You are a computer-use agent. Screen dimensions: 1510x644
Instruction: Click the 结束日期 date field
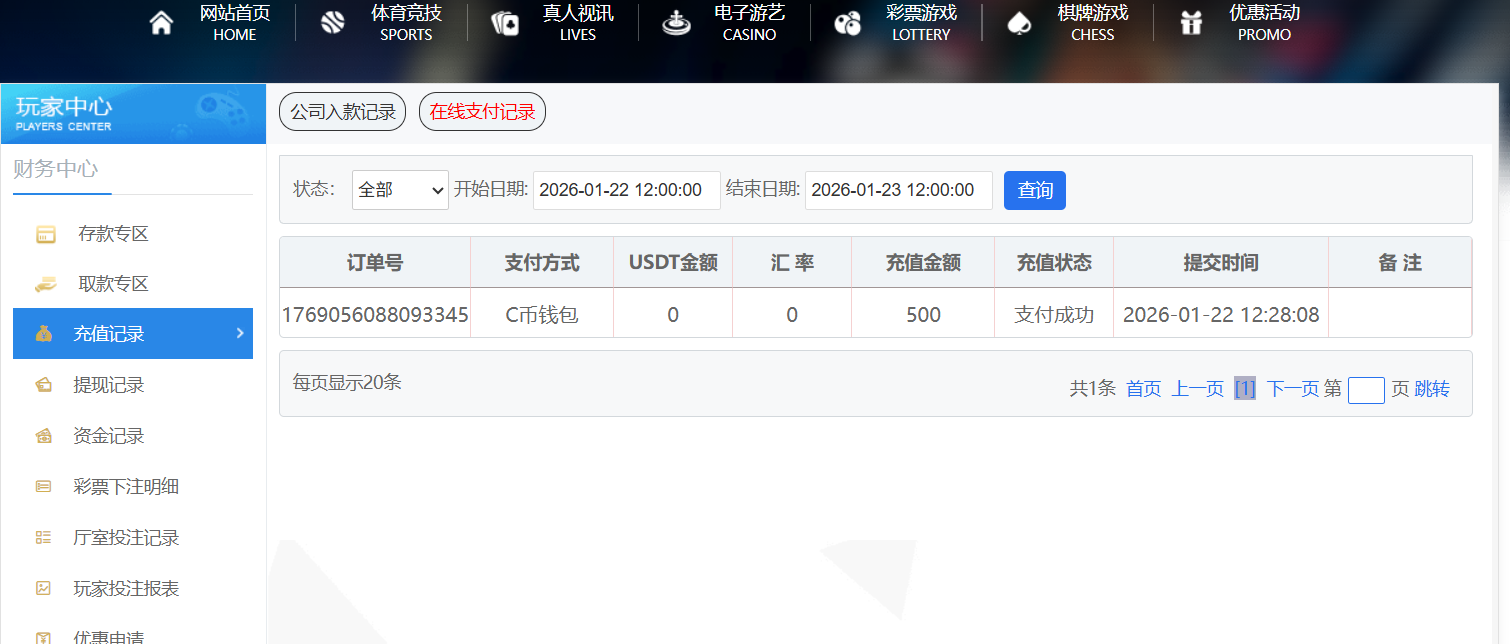[898, 190]
